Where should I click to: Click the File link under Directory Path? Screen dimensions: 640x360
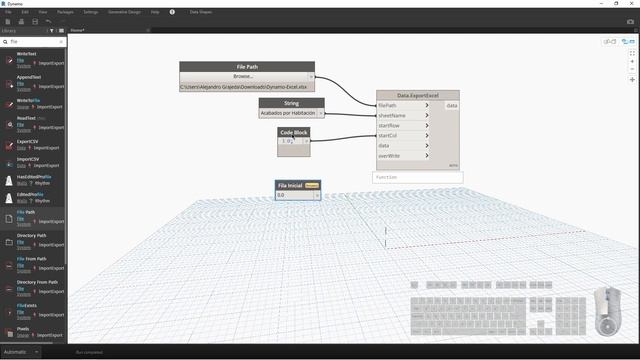click(20, 242)
